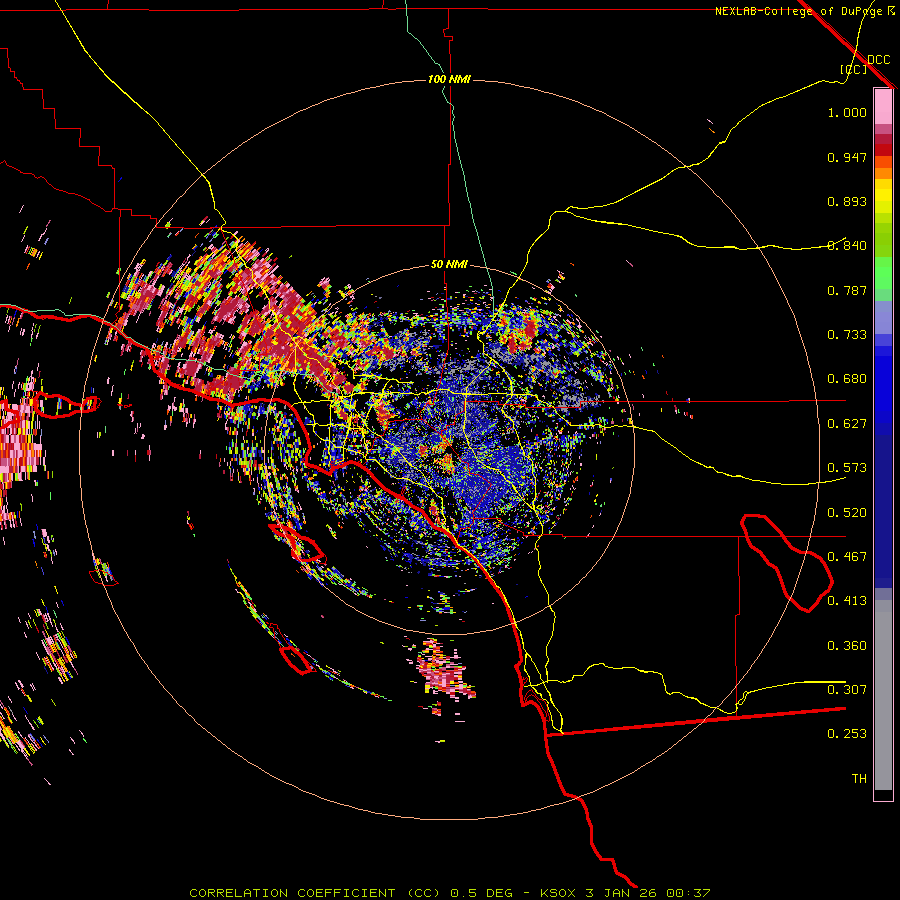This screenshot has height=900, width=900.
Task: Select the 0.520 scale value
Action: tap(847, 513)
